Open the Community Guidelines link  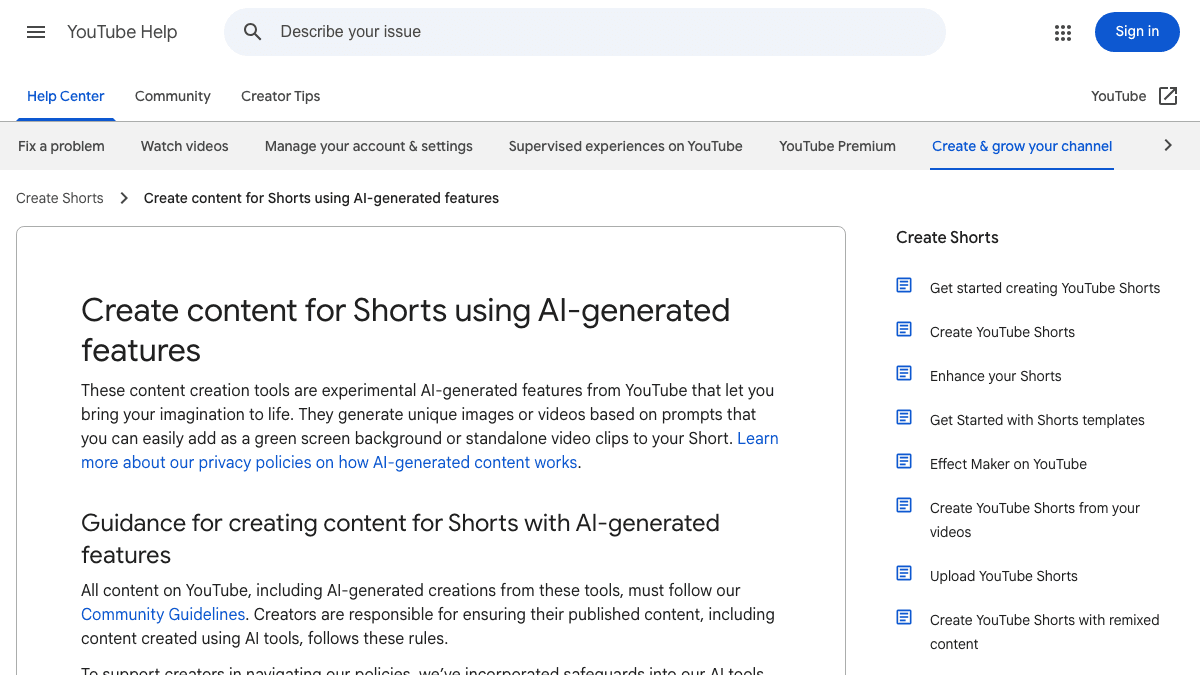click(x=163, y=614)
